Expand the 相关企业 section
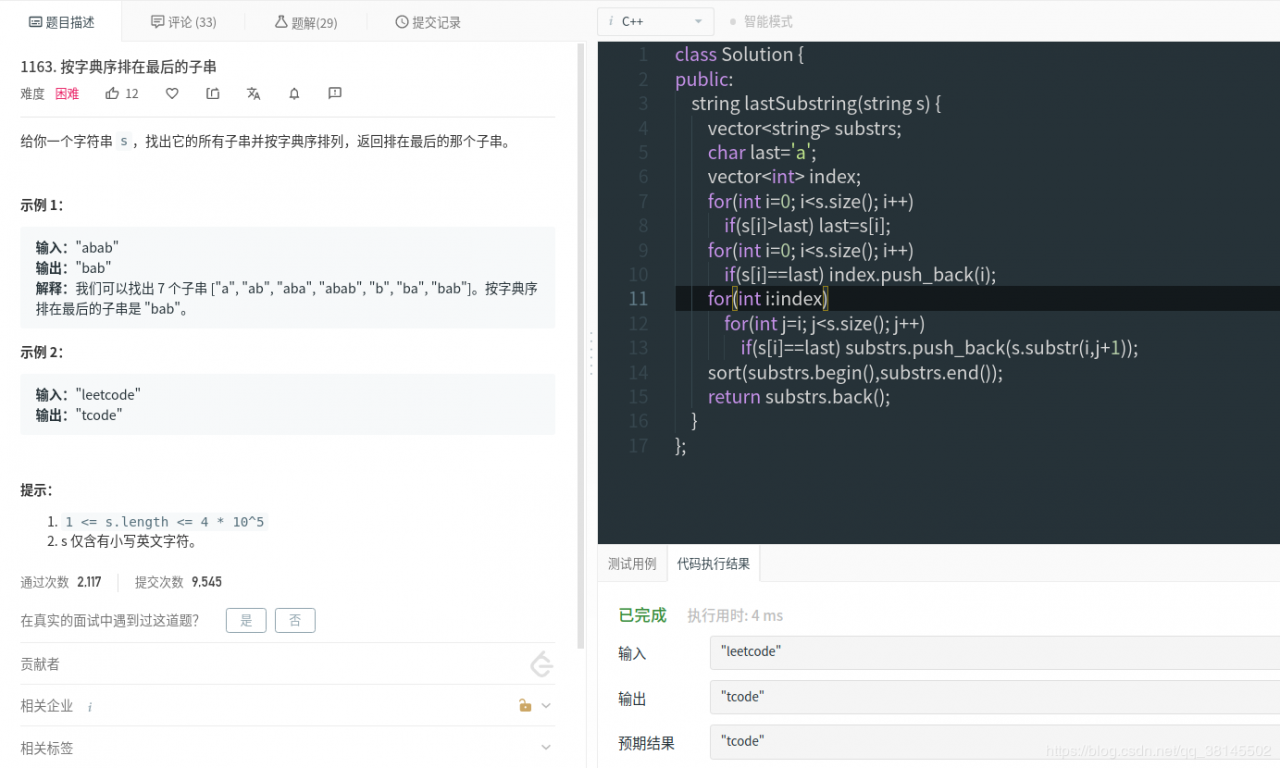1280x768 pixels. click(x=546, y=705)
